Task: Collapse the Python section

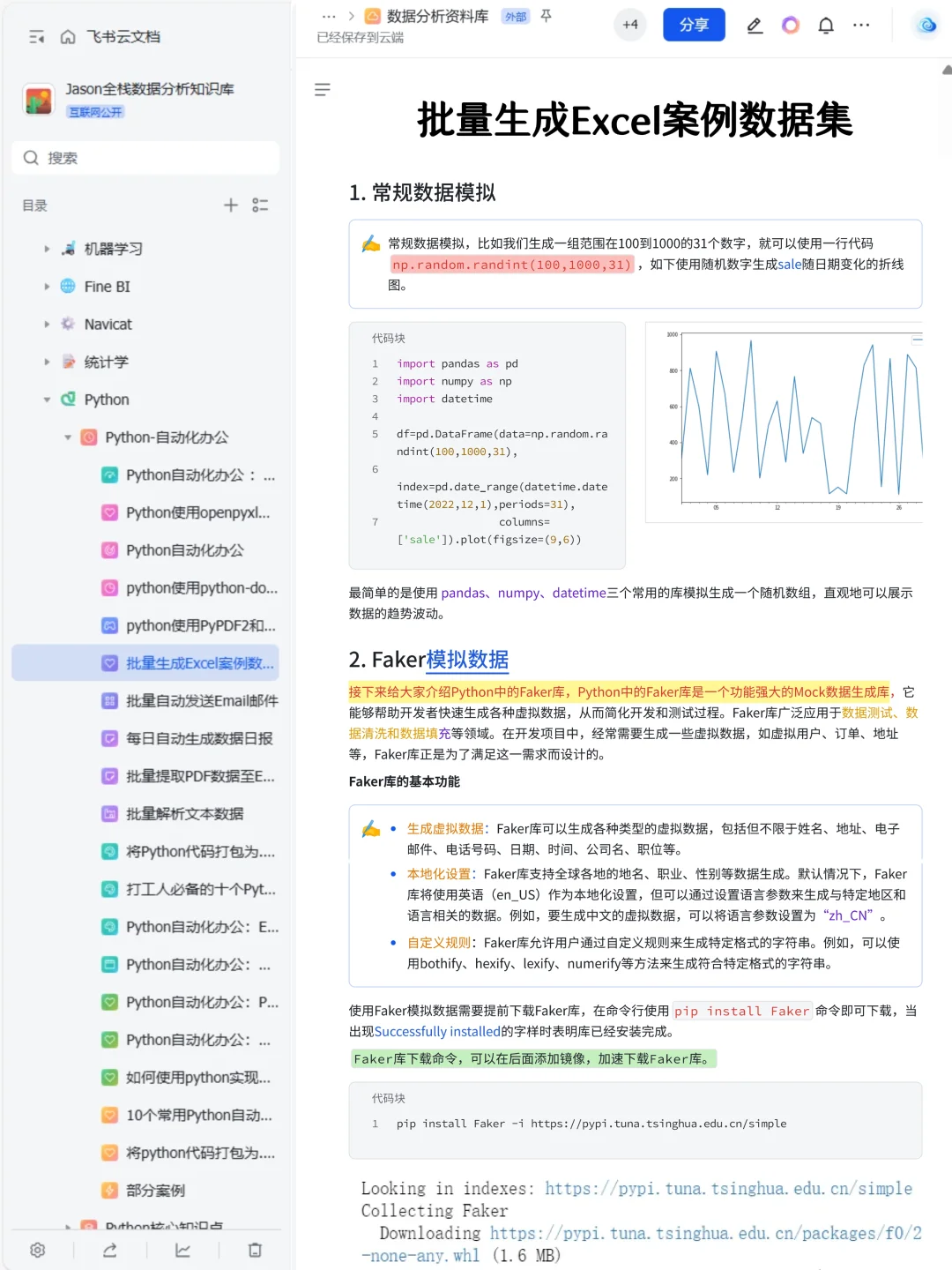Action: [47, 399]
